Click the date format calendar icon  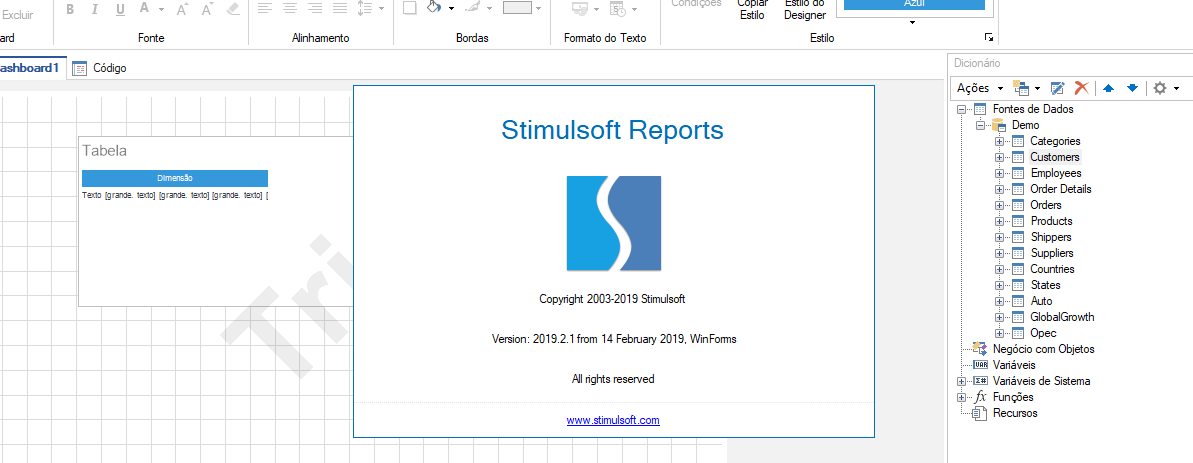pos(619,8)
